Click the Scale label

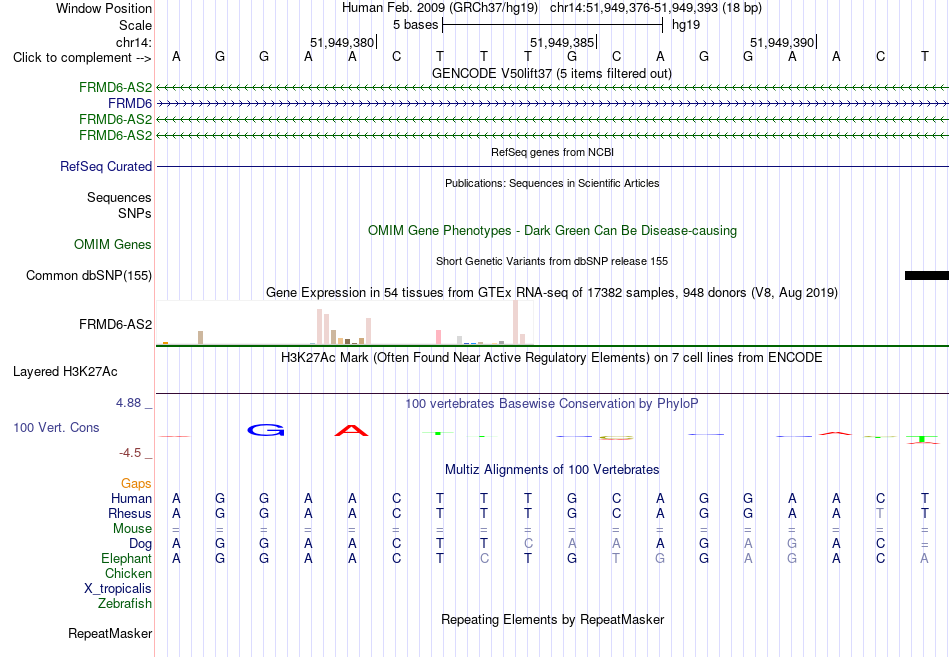point(136,25)
